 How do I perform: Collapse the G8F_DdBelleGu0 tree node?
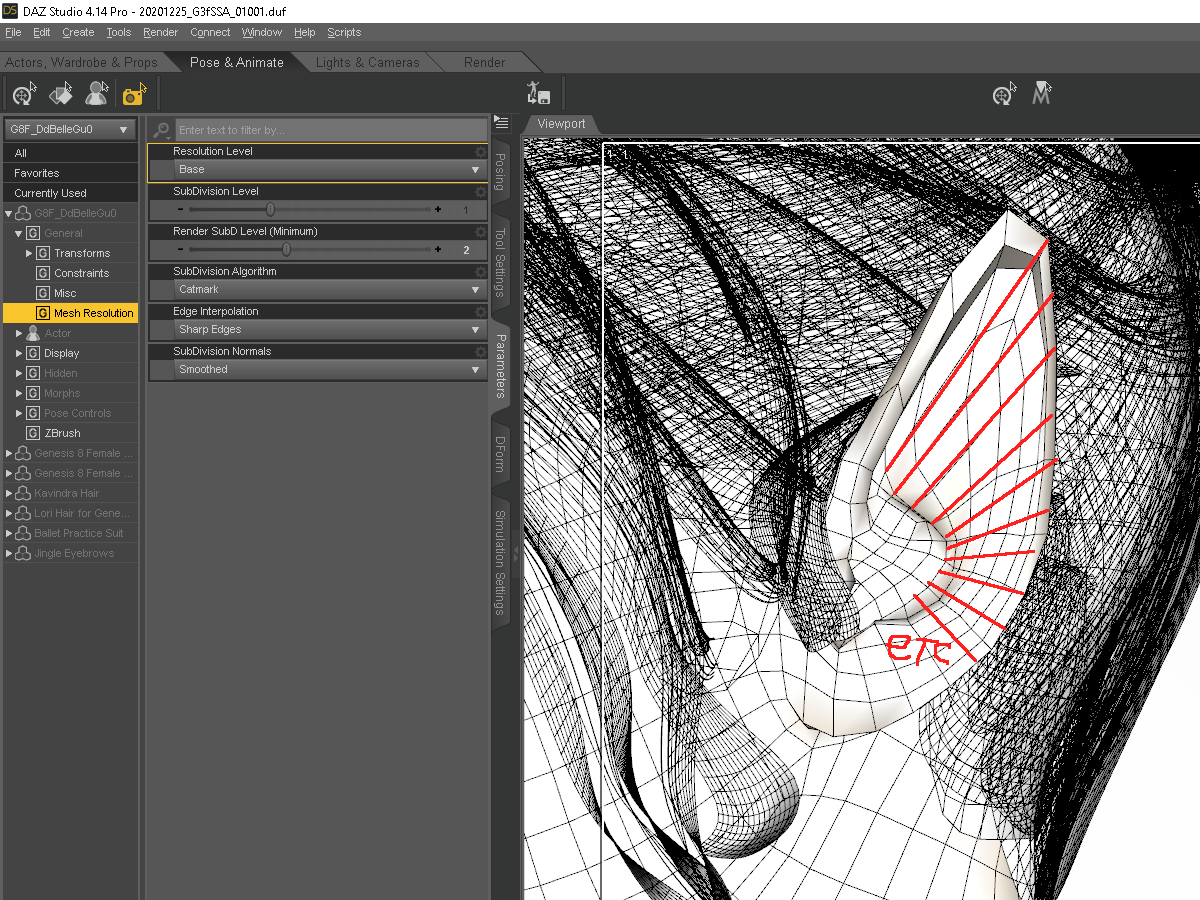9,213
